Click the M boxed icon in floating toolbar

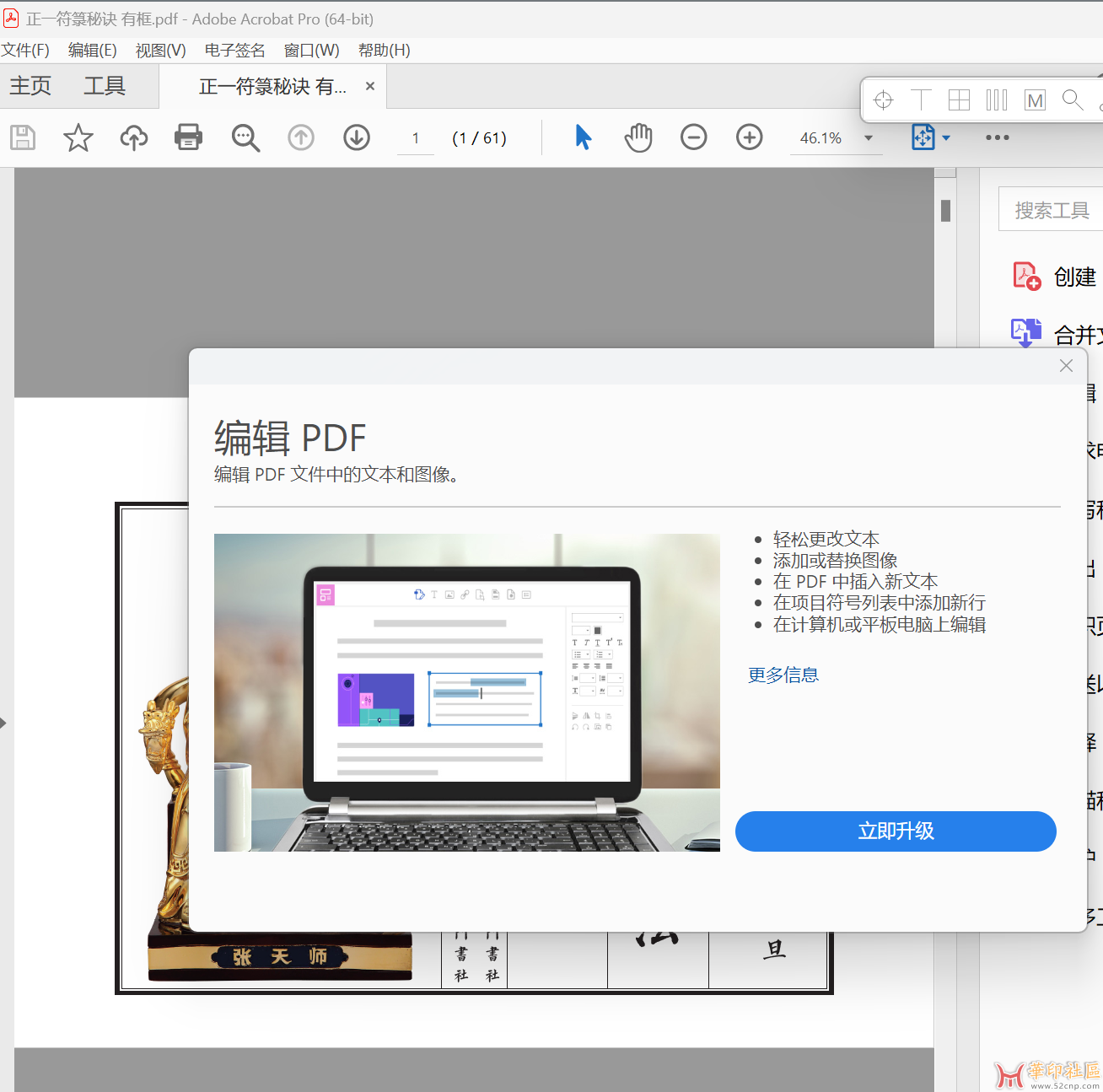point(1035,100)
